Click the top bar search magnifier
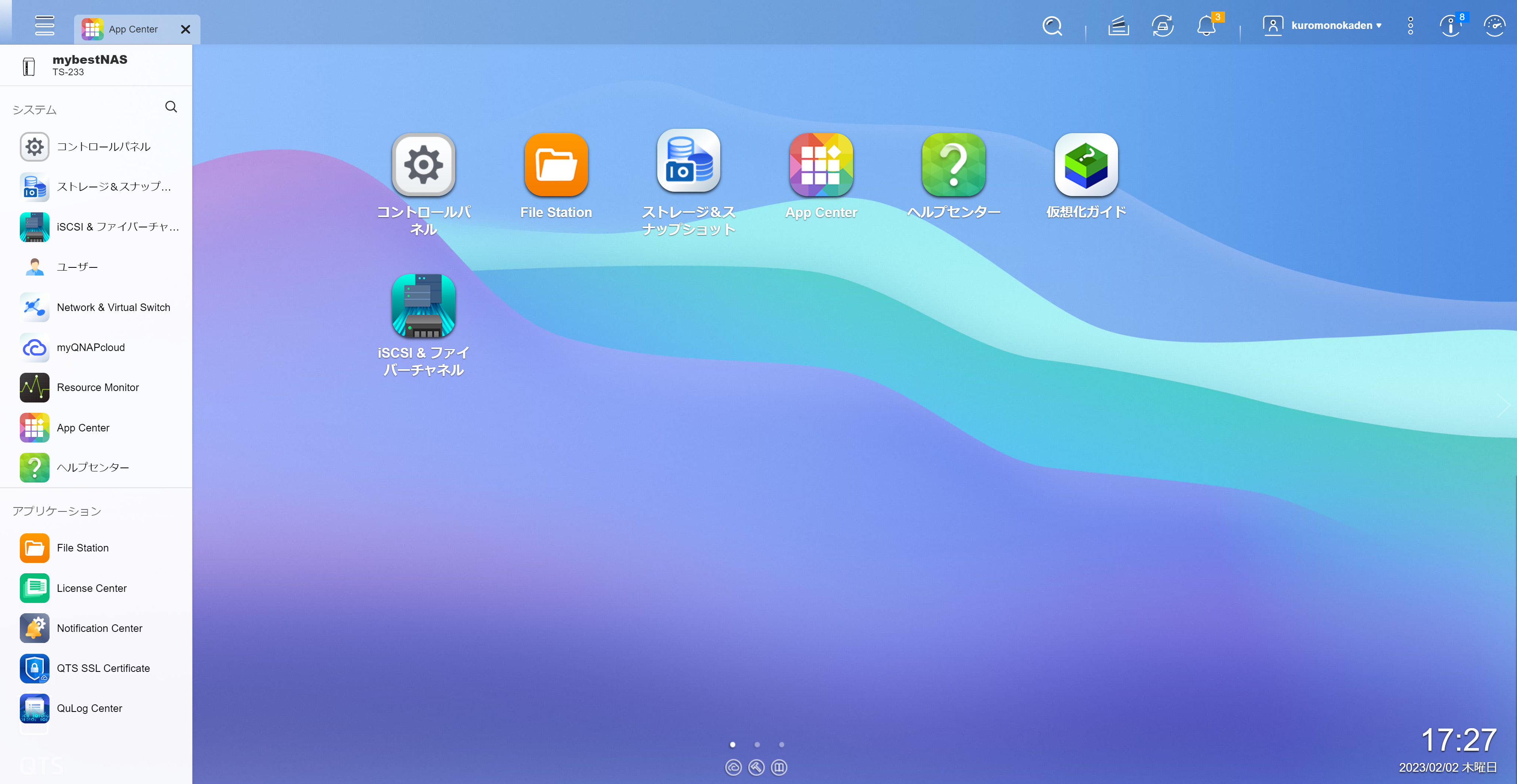This screenshot has width=1517, height=784. pyautogui.click(x=1052, y=26)
